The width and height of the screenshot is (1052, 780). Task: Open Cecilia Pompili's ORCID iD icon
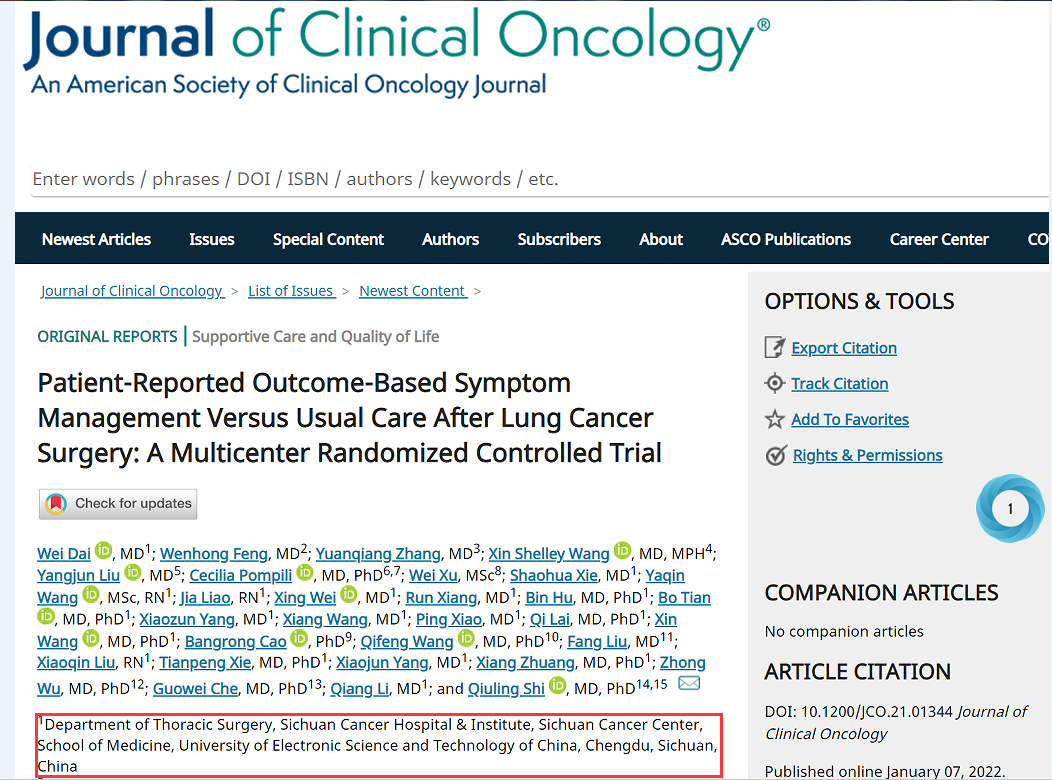tap(305, 574)
